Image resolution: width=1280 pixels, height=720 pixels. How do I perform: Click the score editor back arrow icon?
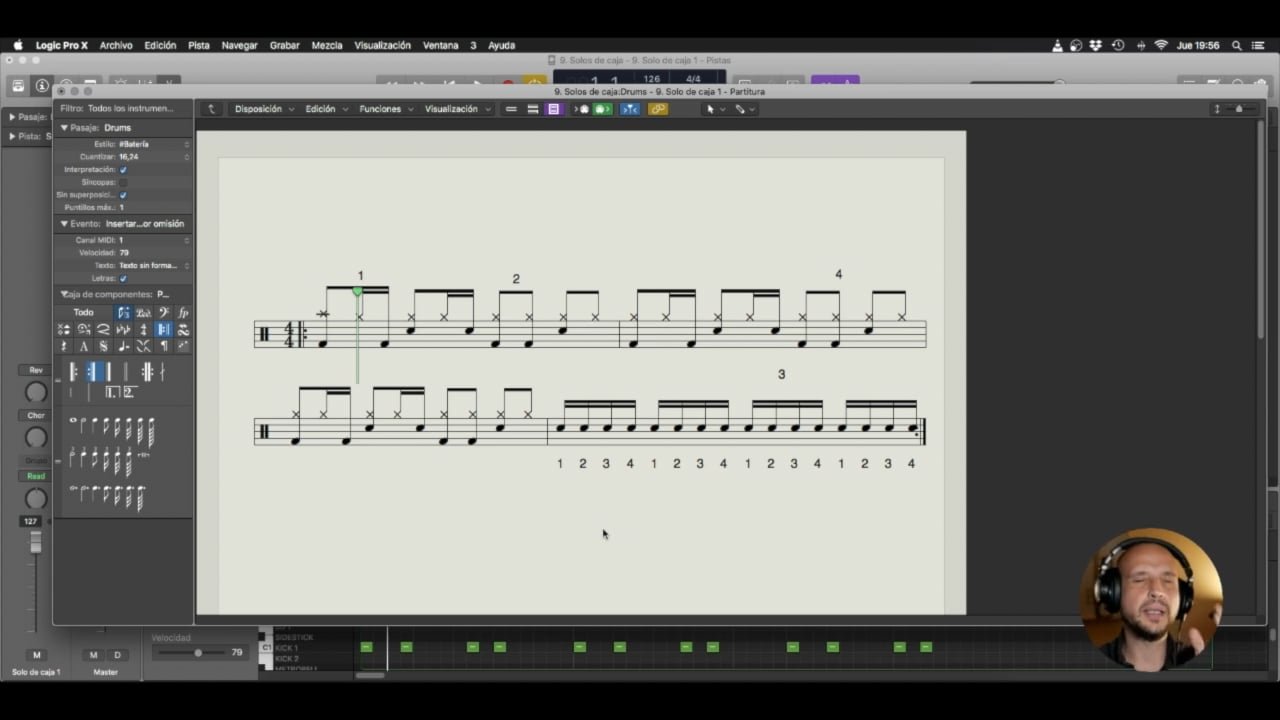coord(210,109)
